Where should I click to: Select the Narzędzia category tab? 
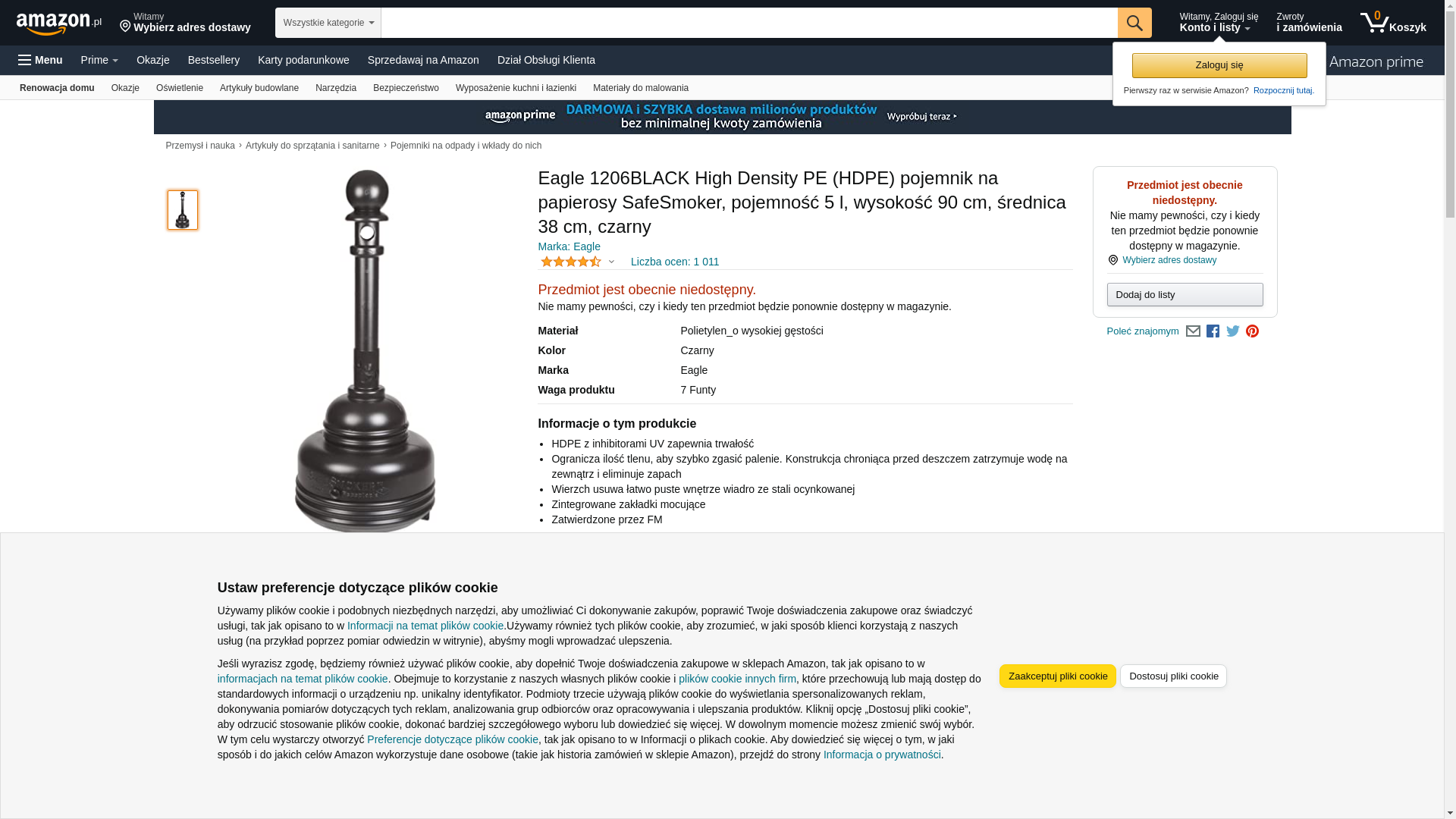pos(336,88)
